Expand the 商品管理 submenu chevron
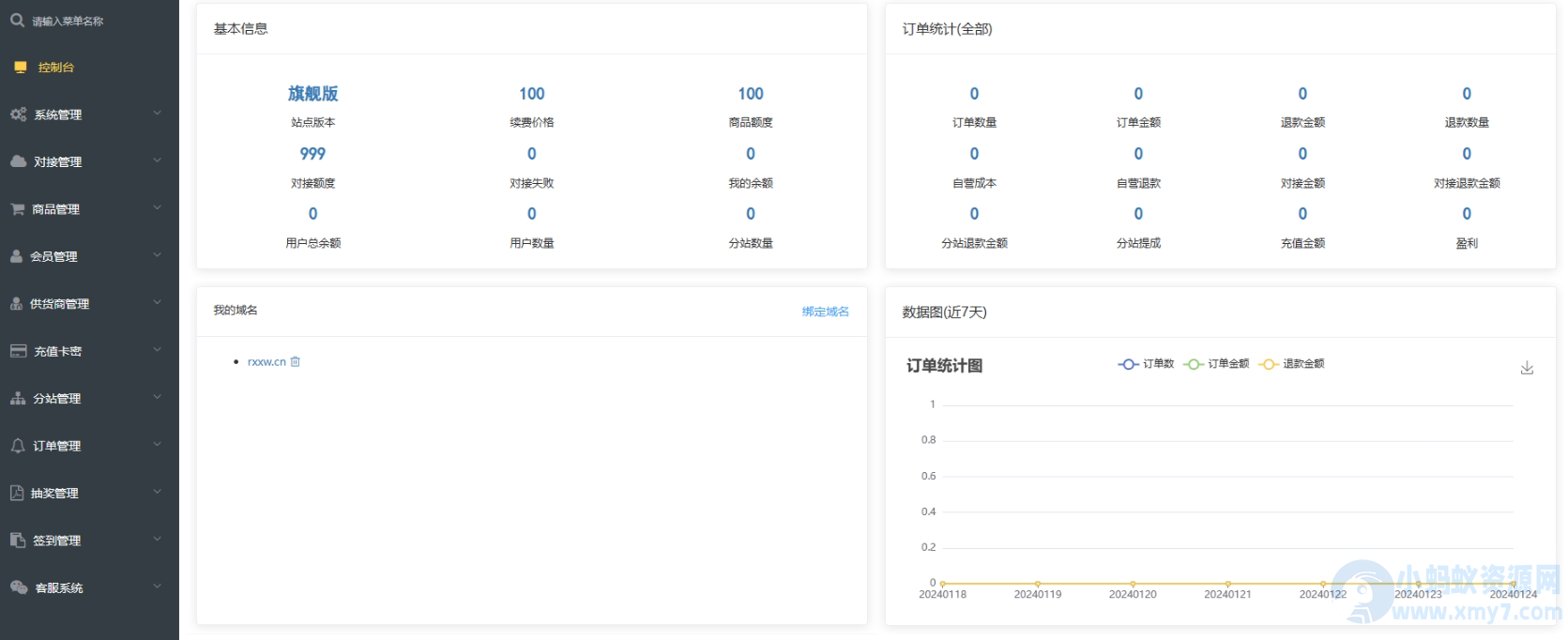The height and width of the screenshot is (640, 1568). [x=158, y=208]
